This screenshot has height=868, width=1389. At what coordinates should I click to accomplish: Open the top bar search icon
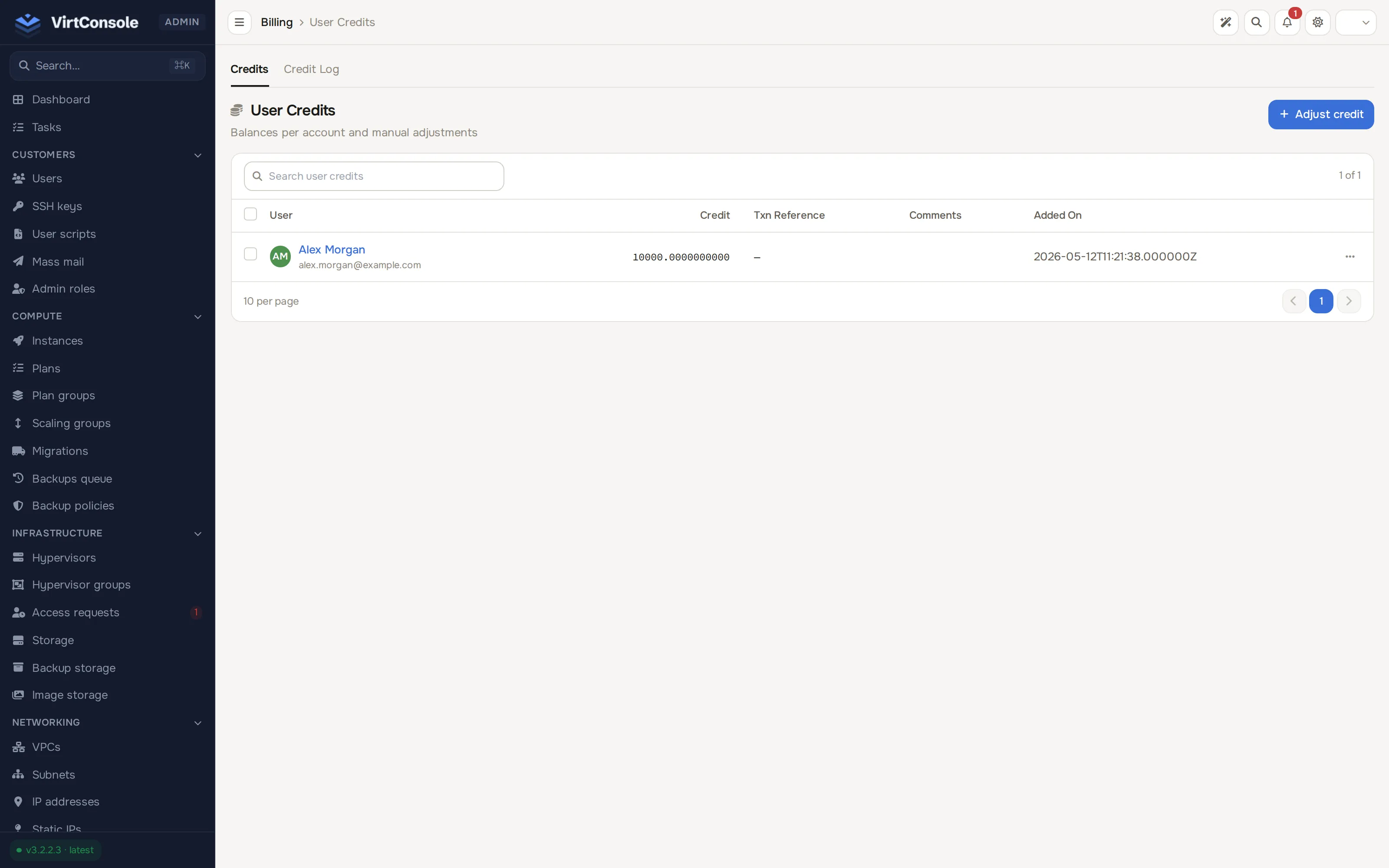pos(1257,23)
